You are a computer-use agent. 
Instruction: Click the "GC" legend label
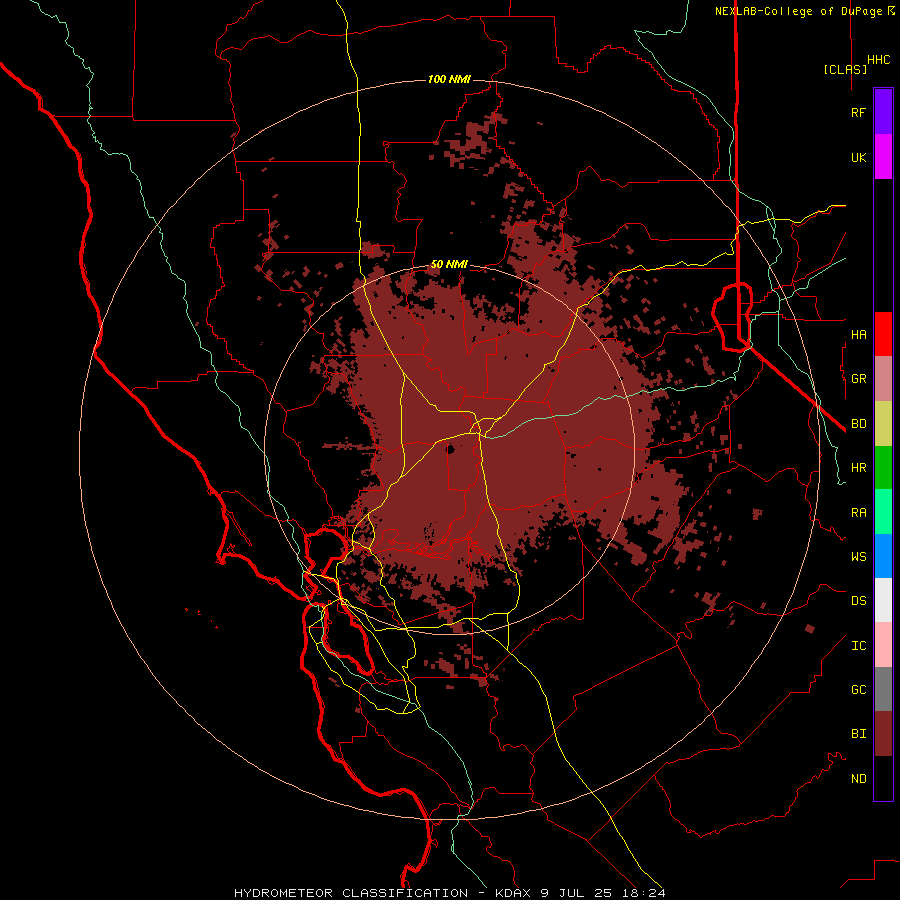point(858,690)
